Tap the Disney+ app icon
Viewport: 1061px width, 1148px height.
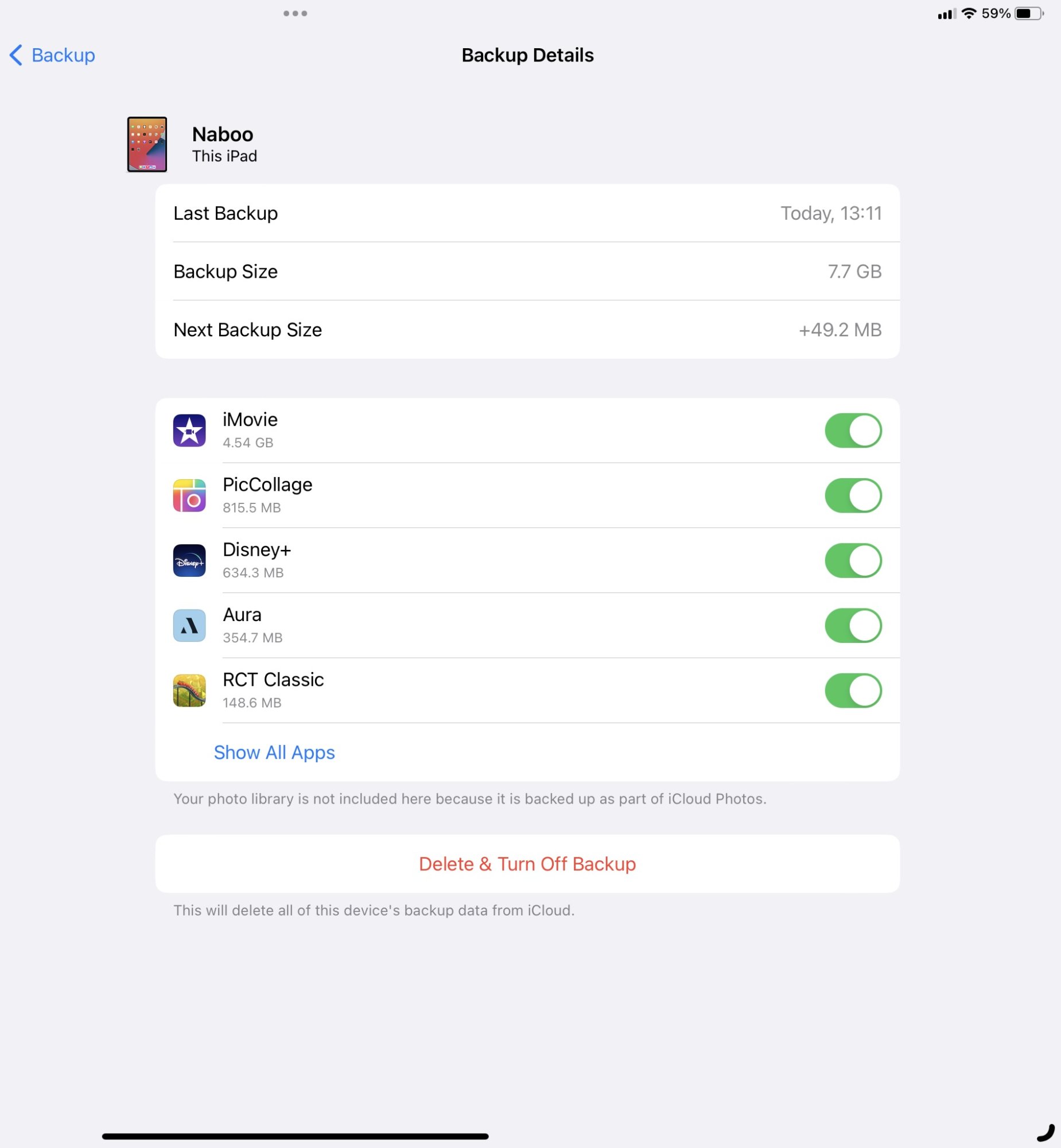click(189, 560)
